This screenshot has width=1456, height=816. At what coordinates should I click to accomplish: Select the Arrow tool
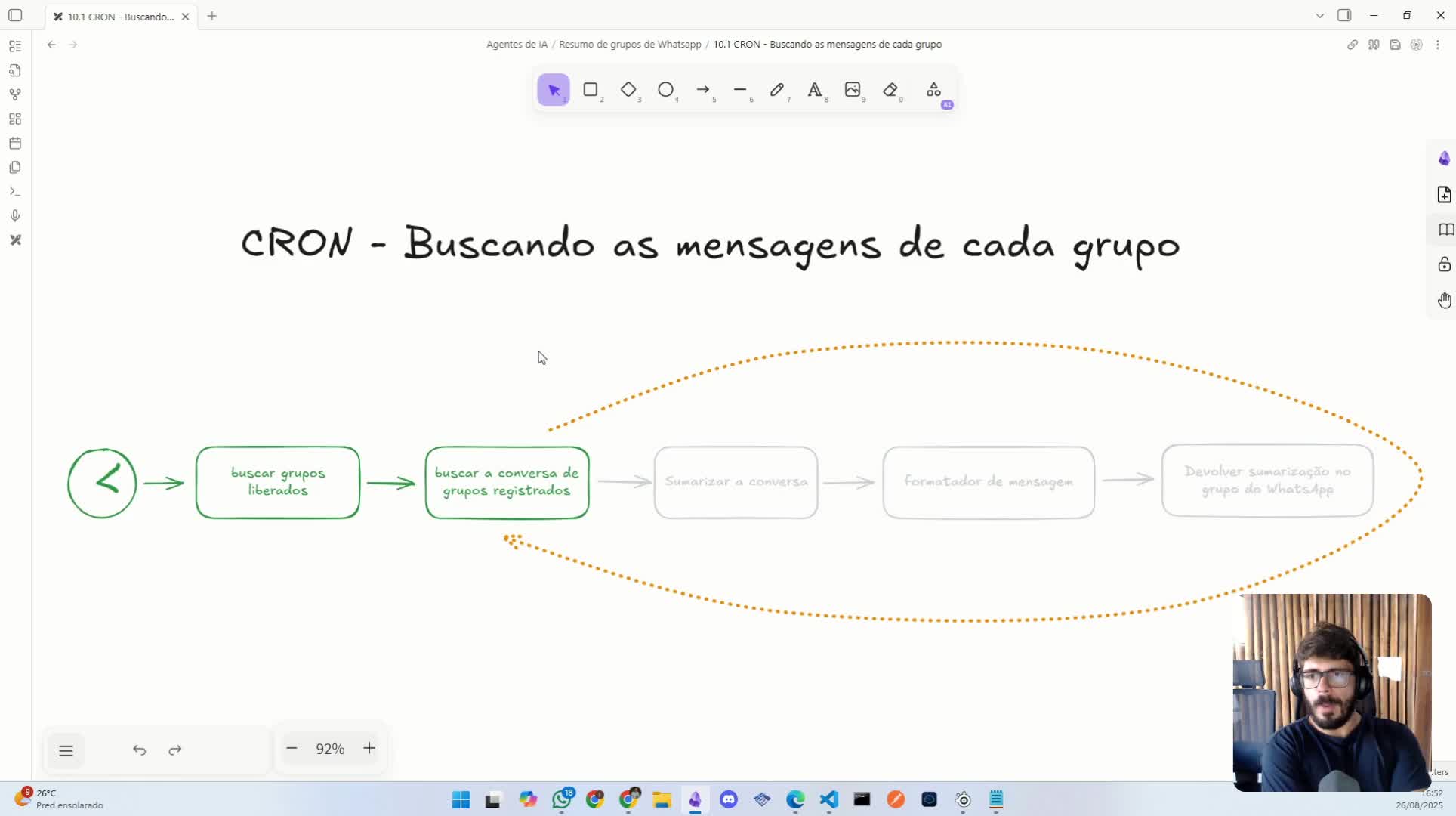[x=704, y=90]
